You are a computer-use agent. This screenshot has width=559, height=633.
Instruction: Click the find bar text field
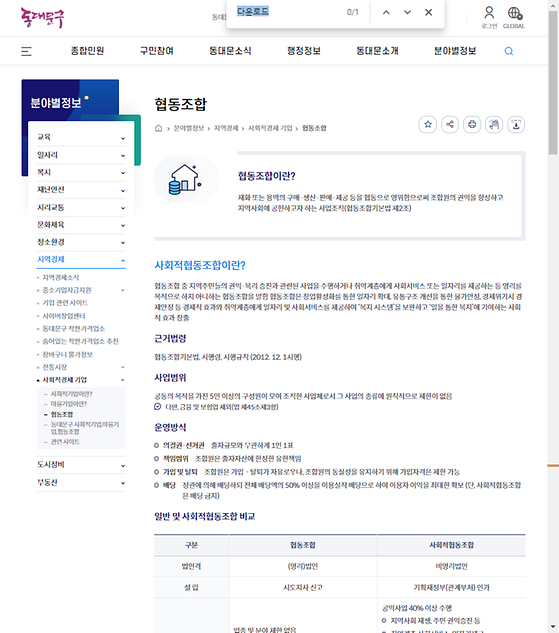(287, 12)
